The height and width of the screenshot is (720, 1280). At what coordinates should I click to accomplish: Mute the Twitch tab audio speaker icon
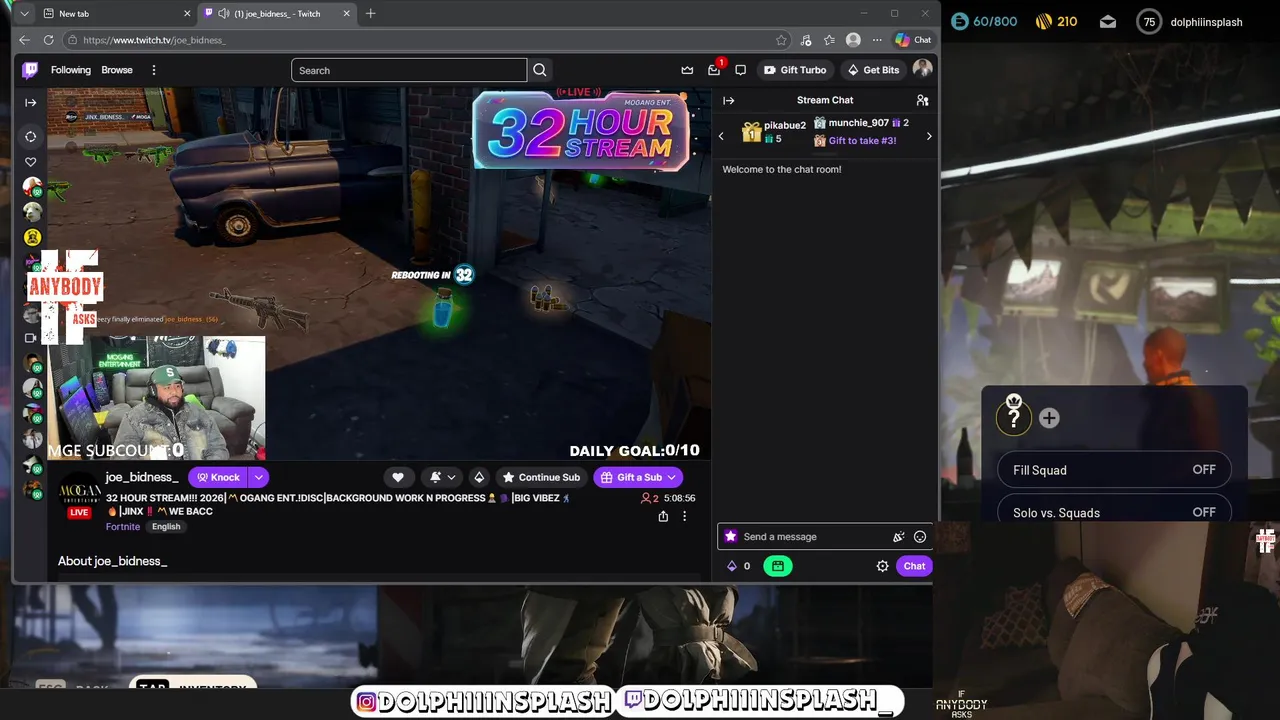tap(223, 14)
